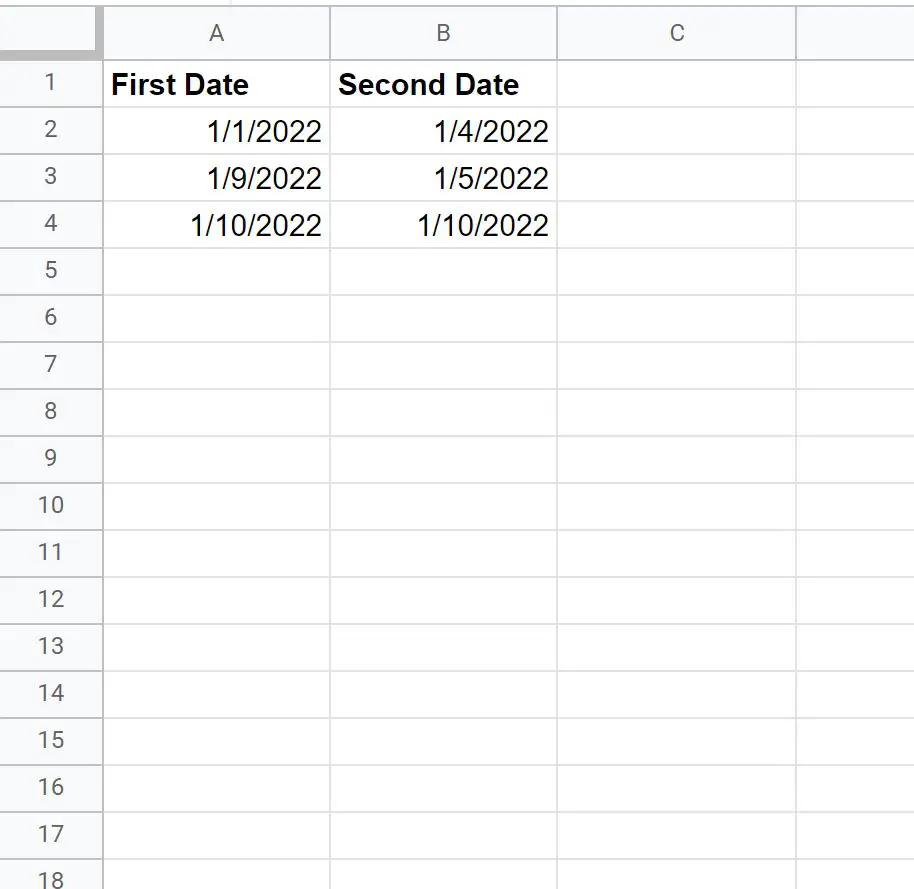
Task: Select row number 10
Action: click(x=50, y=506)
